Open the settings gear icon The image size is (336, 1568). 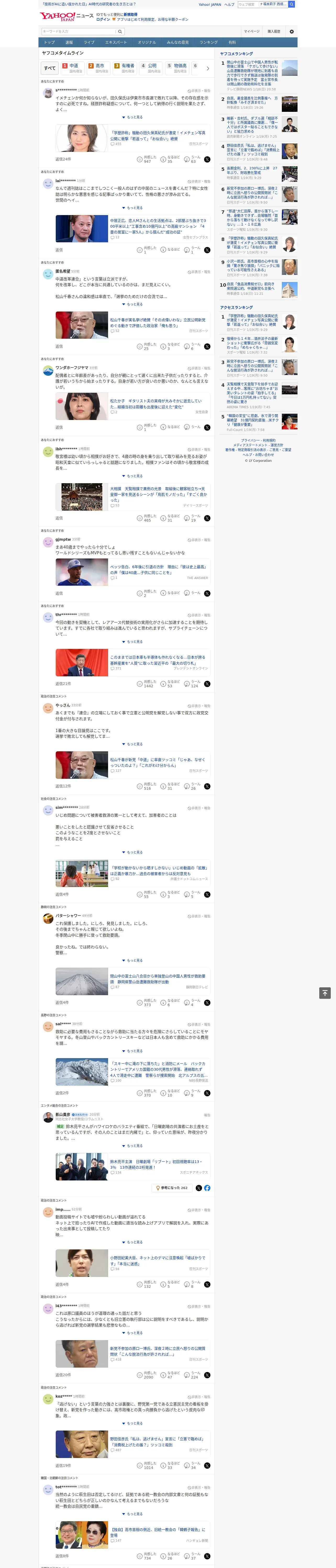292,32
